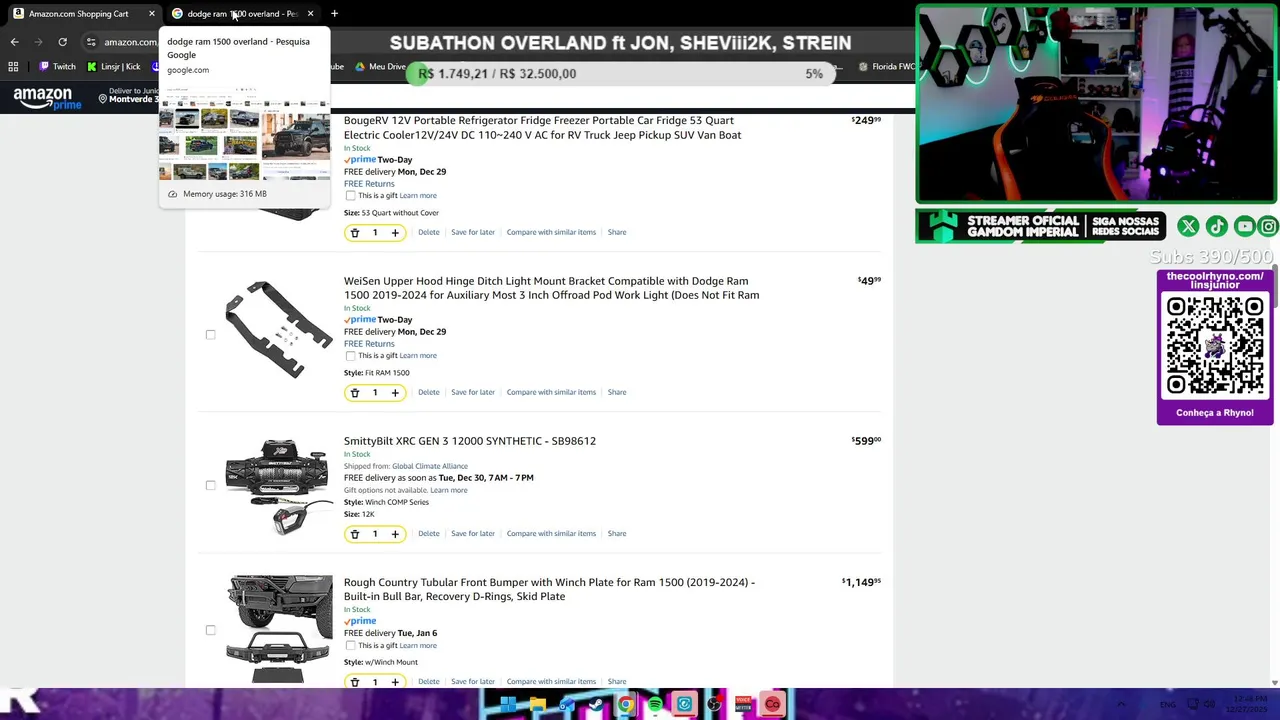Screen dimensions: 1280x720
Task: Compare SmittyBilt winch with similar items
Action: [x=551, y=533]
